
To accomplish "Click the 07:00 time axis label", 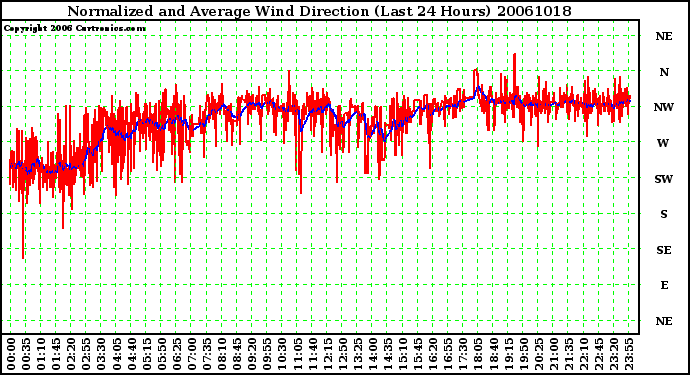I will [192, 354].
